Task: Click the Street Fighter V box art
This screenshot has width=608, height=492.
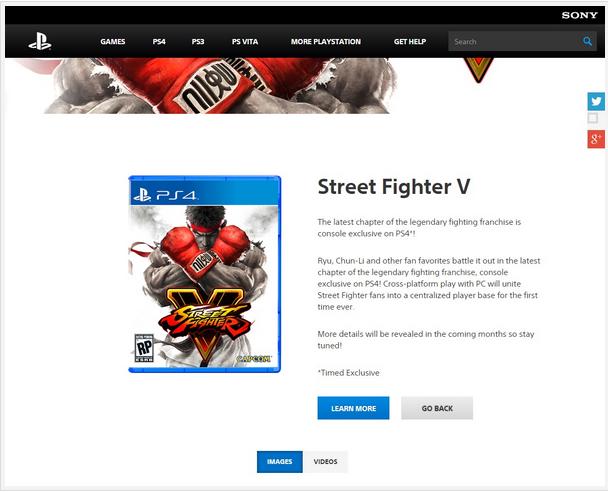Action: [x=204, y=274]
